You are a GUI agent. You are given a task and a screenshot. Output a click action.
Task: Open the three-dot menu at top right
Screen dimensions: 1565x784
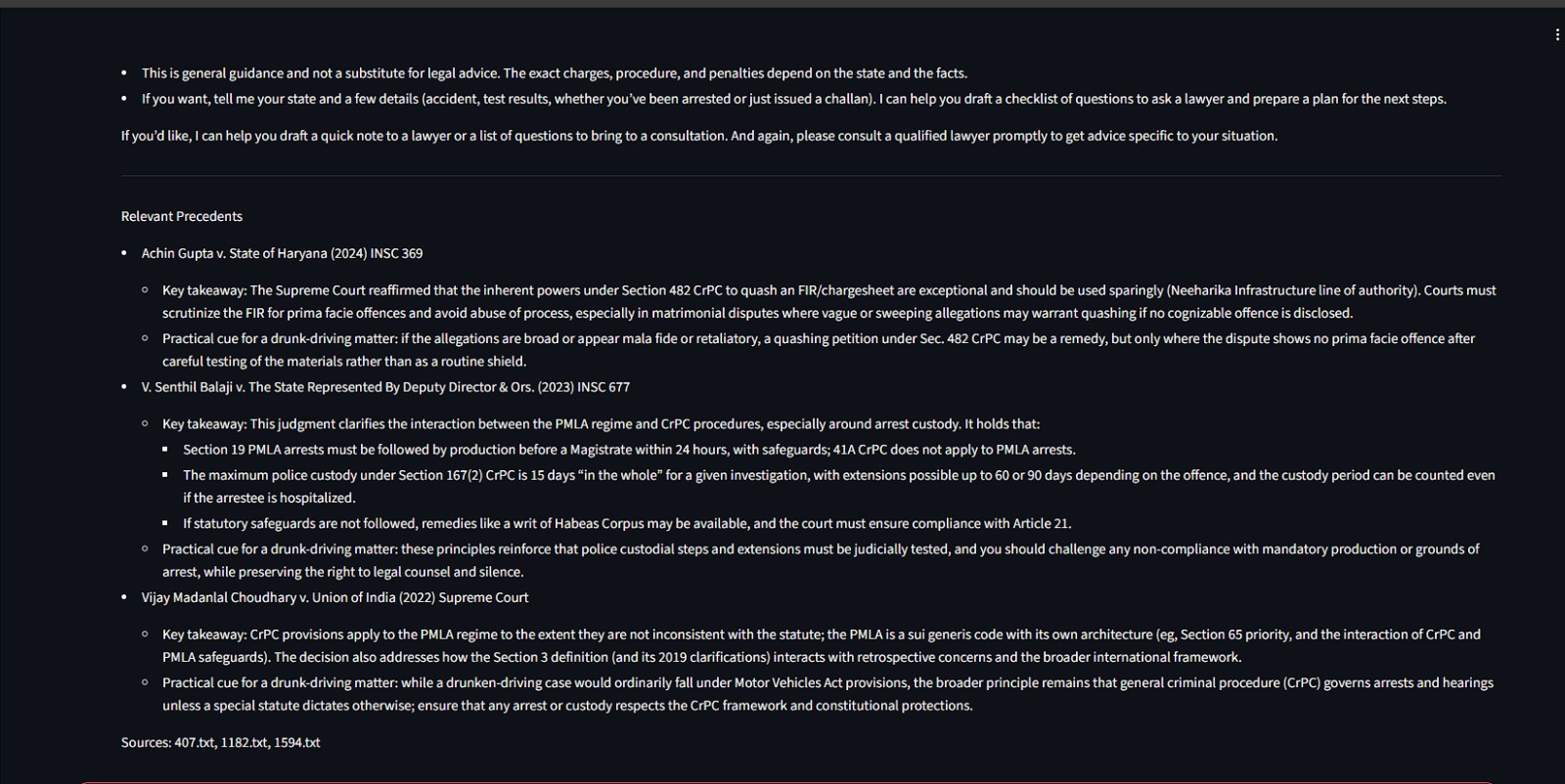pos(1556,35)
